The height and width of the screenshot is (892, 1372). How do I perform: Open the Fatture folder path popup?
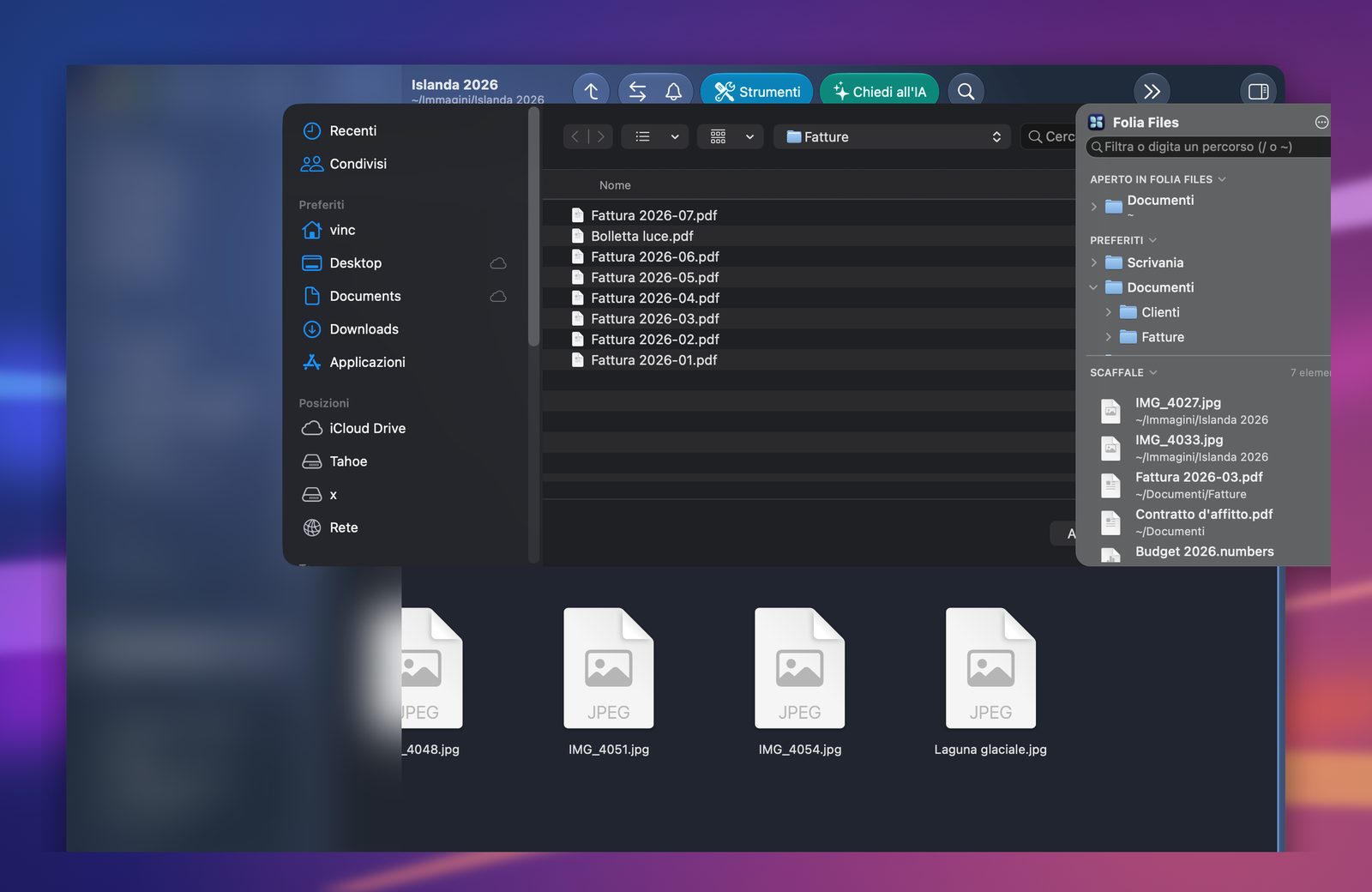coord(892,136)
